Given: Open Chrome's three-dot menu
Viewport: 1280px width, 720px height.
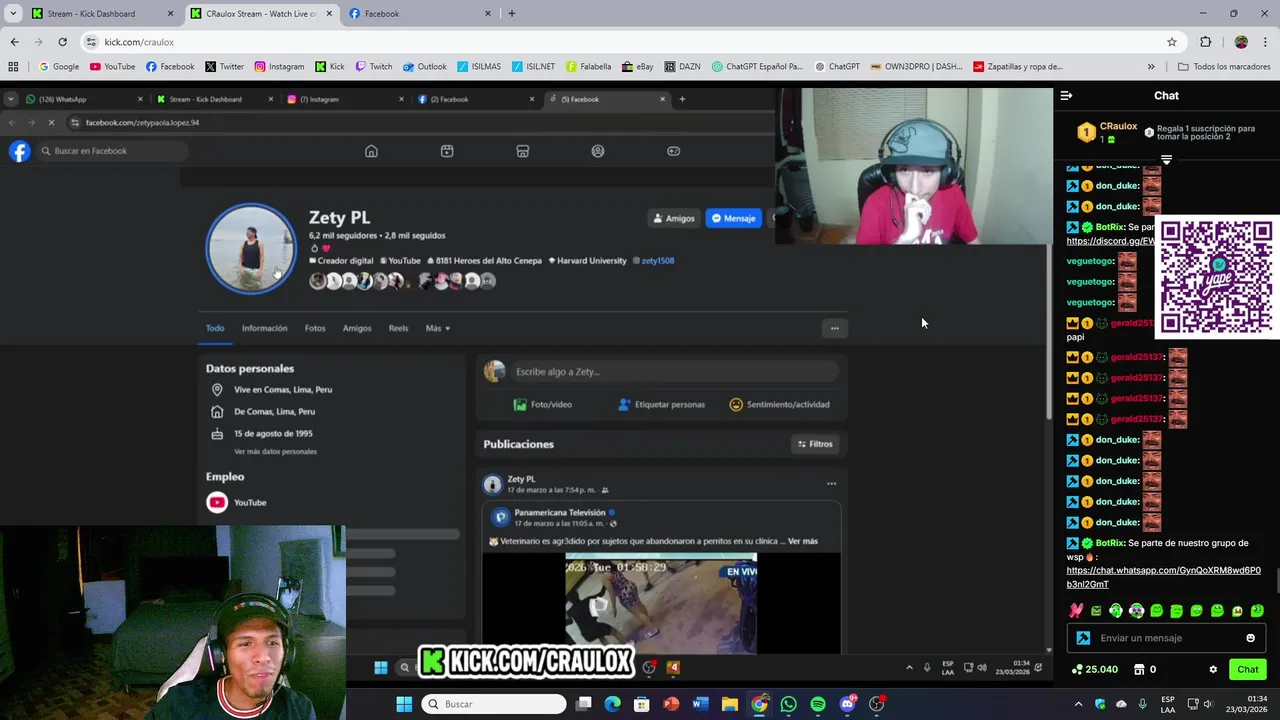Looking at the screenshot, I should point(1266,42).
